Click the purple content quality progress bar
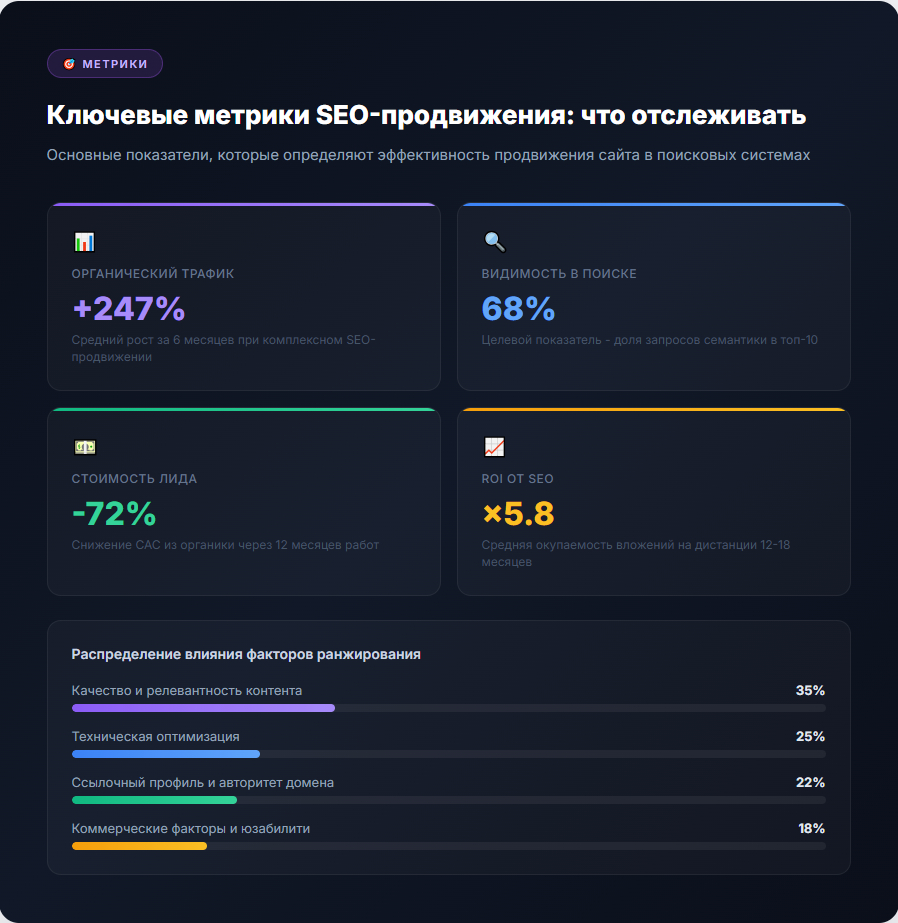The width and height of the screenshot is (898, 923). [203, 708]
